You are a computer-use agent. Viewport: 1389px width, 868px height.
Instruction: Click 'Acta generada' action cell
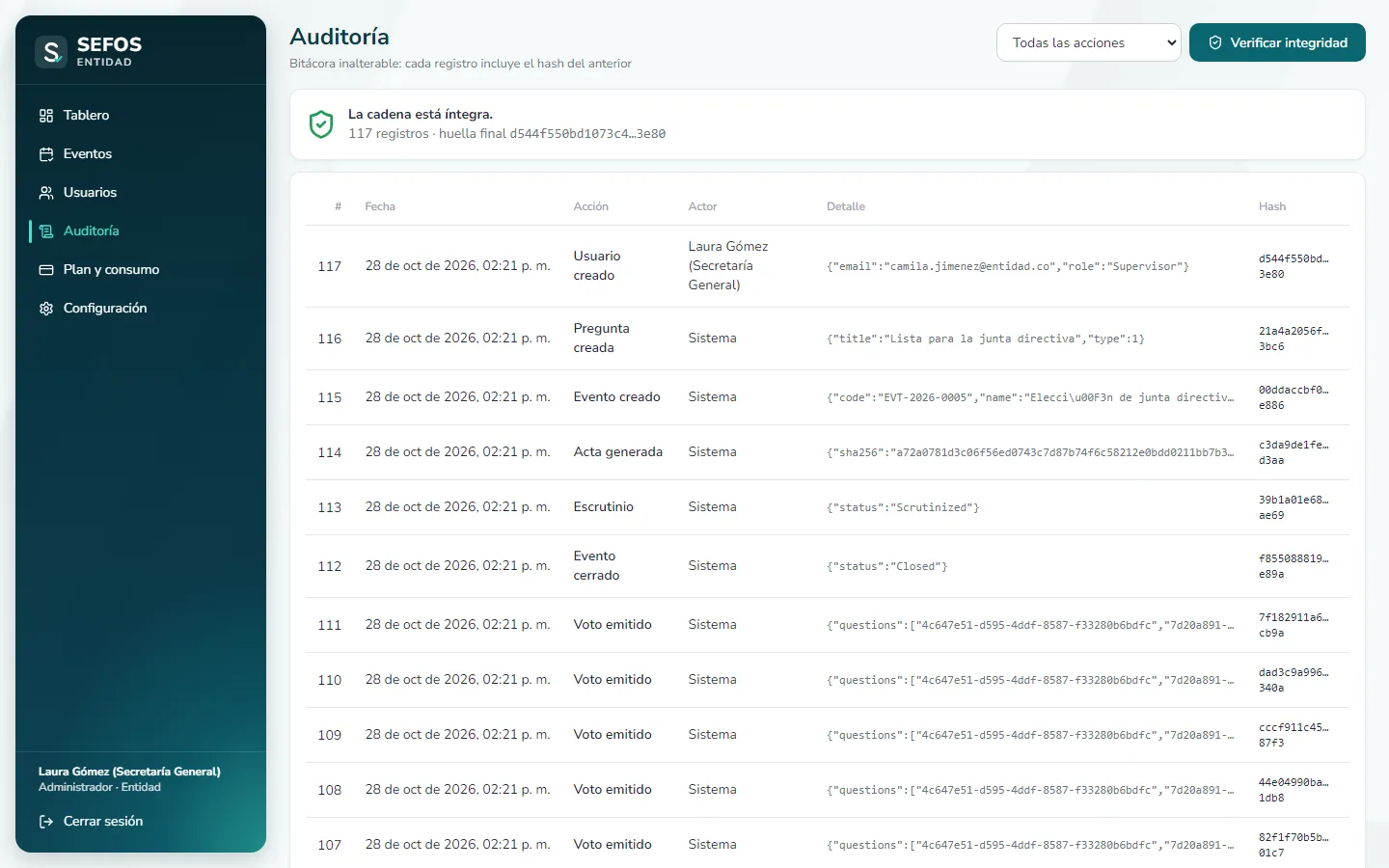pos(618,451)
